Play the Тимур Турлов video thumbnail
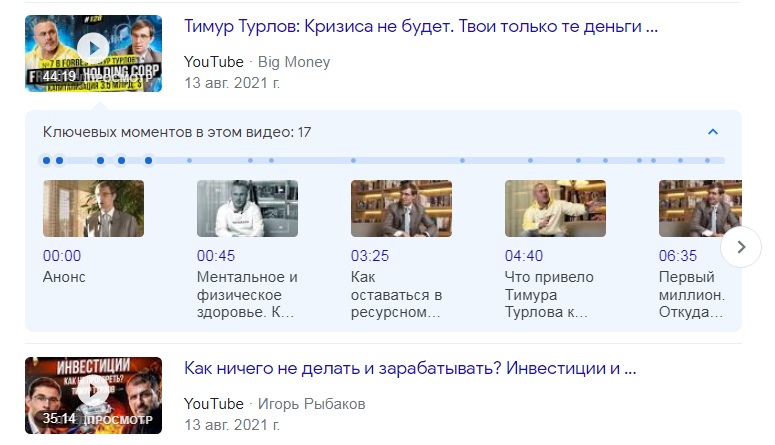Viewport: 775px width, 445px height. click(93, 52)
